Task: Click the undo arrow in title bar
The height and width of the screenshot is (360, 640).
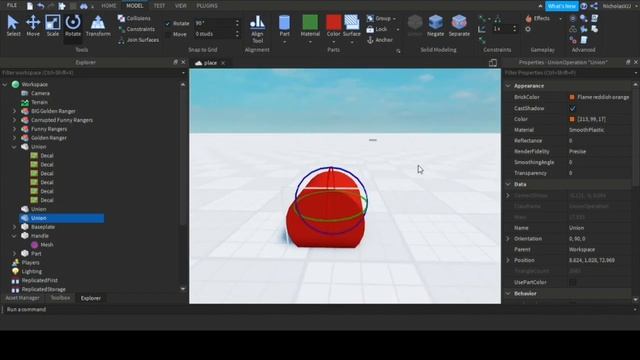Action: pyautogui.click(x=40, y=6)
